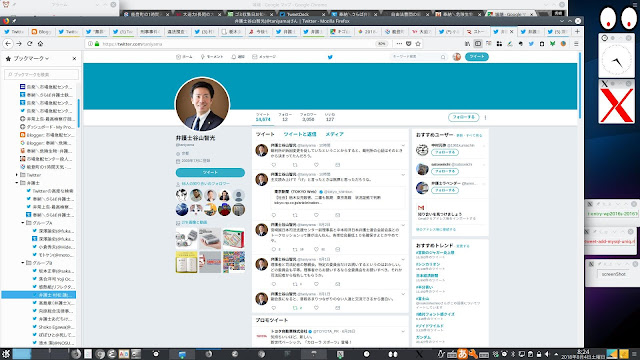Save page to Pocket icon
This screenshot has height=360, width=640.
(409, 44)
